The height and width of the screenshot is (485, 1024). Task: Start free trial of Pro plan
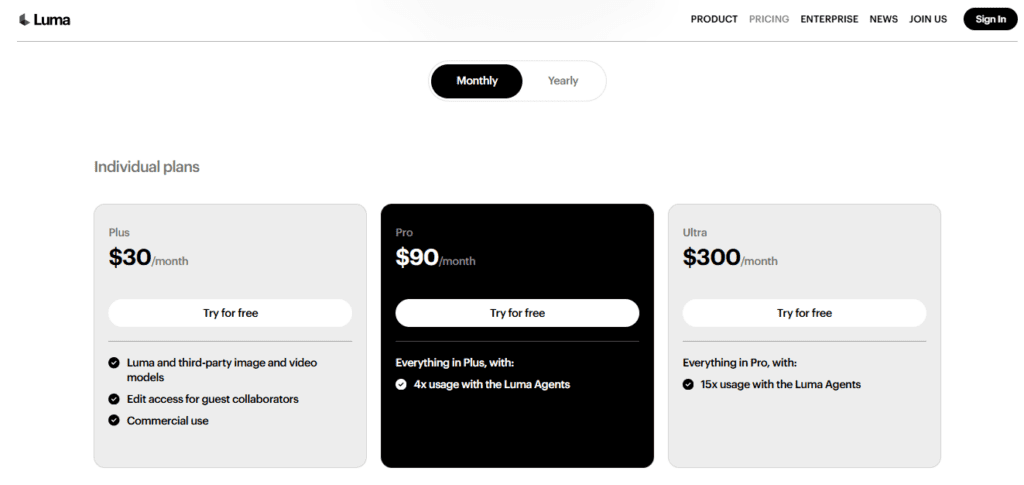click(517, 313)
